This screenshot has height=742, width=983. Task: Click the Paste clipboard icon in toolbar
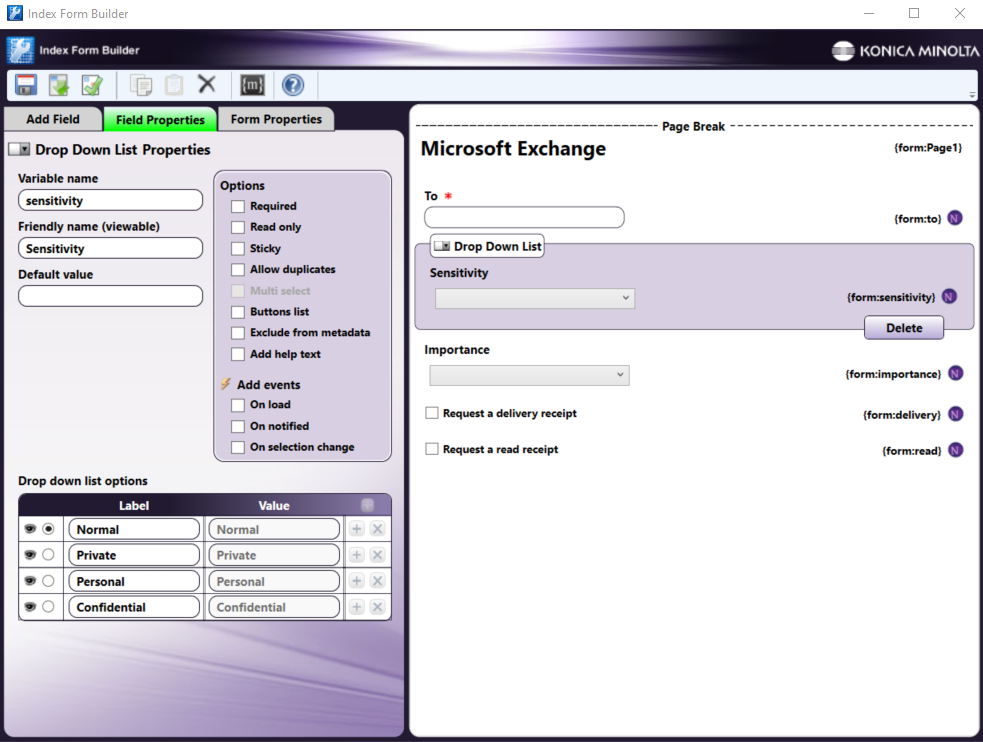pos(174,85)
